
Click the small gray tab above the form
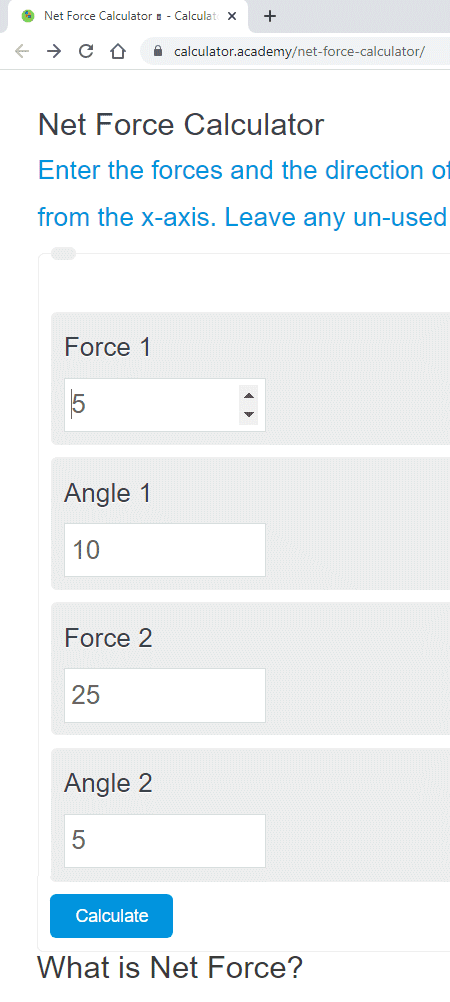63,254
